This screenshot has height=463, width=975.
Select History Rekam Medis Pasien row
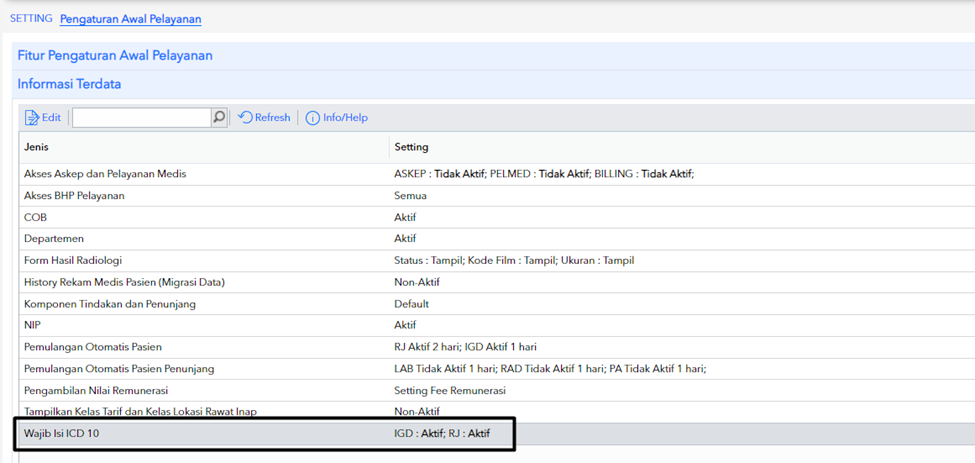(x=124, y=282)
